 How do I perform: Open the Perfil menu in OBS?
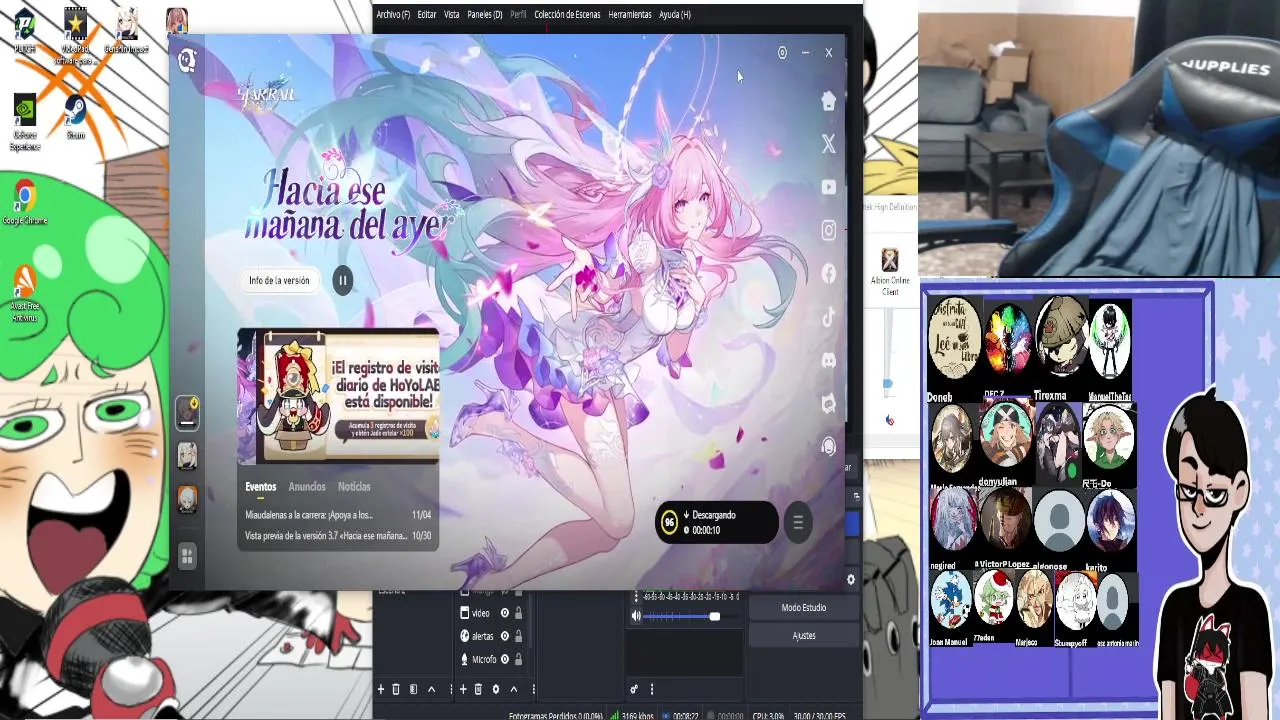[518, 14]
